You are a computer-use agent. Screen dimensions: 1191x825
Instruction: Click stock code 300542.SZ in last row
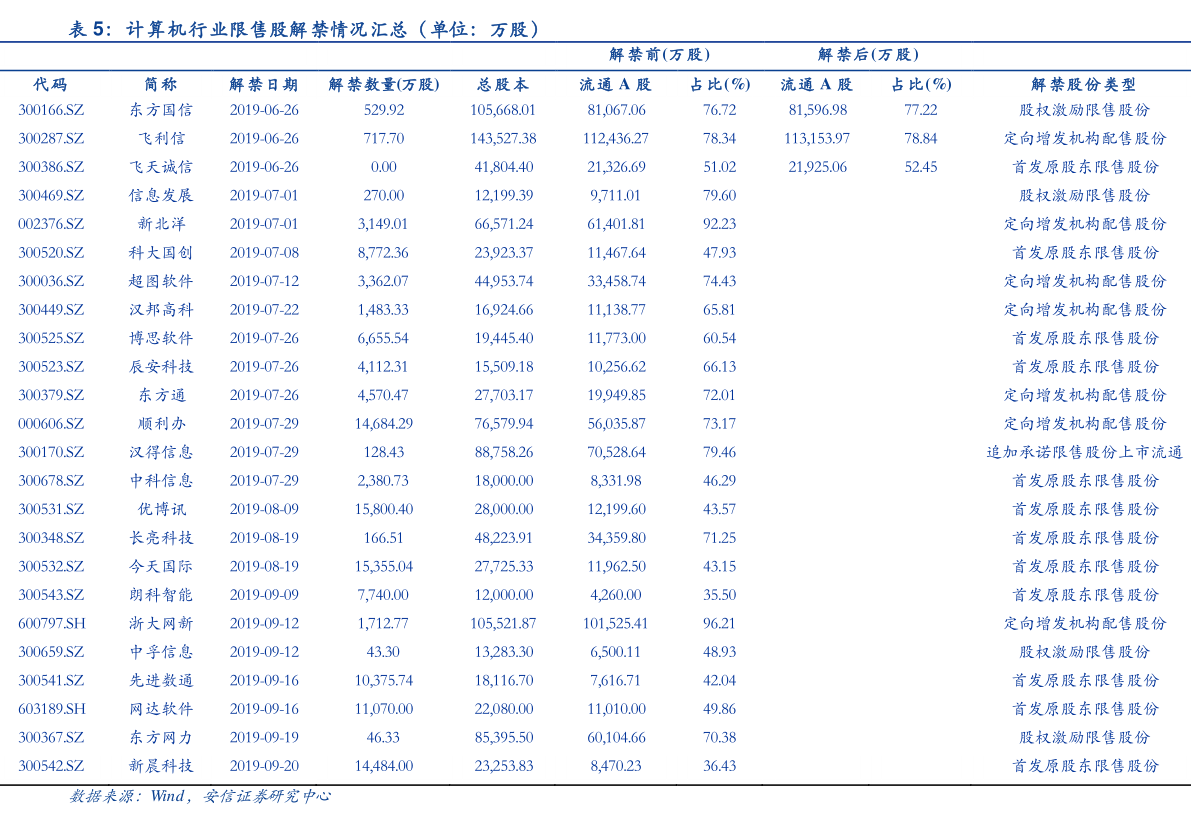(x=51, y=766)
